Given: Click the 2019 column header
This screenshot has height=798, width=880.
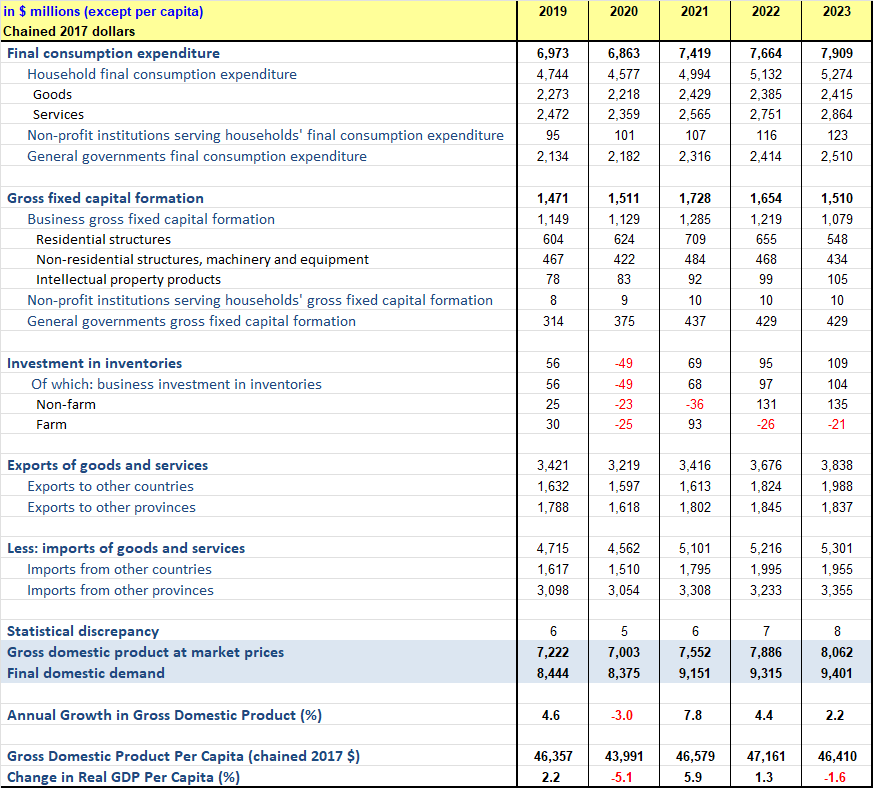Looking at the screenshot, I should tap(553, 12).
